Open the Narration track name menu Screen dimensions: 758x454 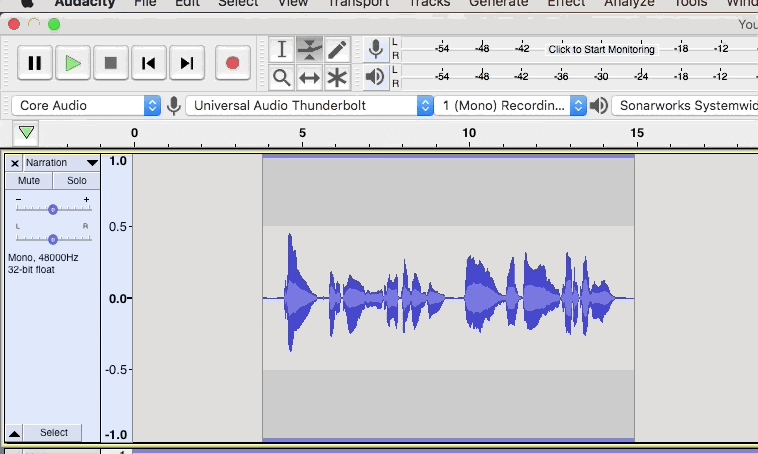60,163
